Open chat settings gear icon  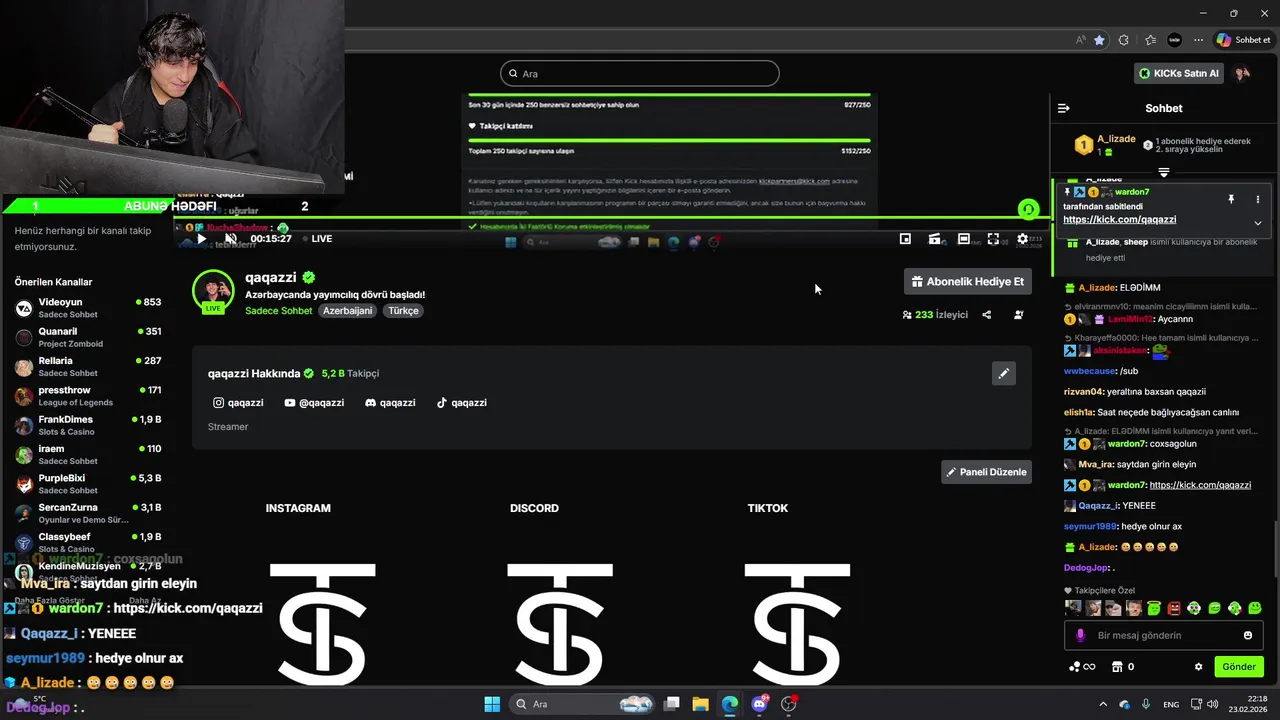1198,667
